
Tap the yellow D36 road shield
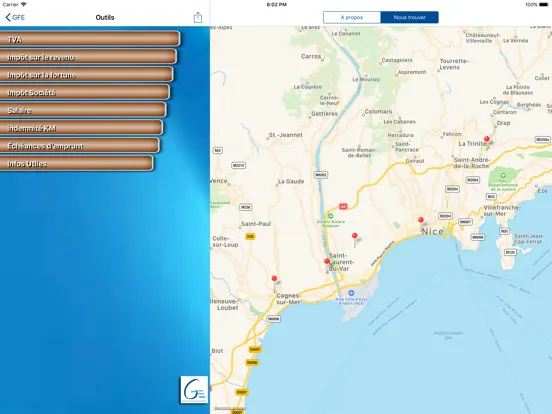tap(250, 237)
